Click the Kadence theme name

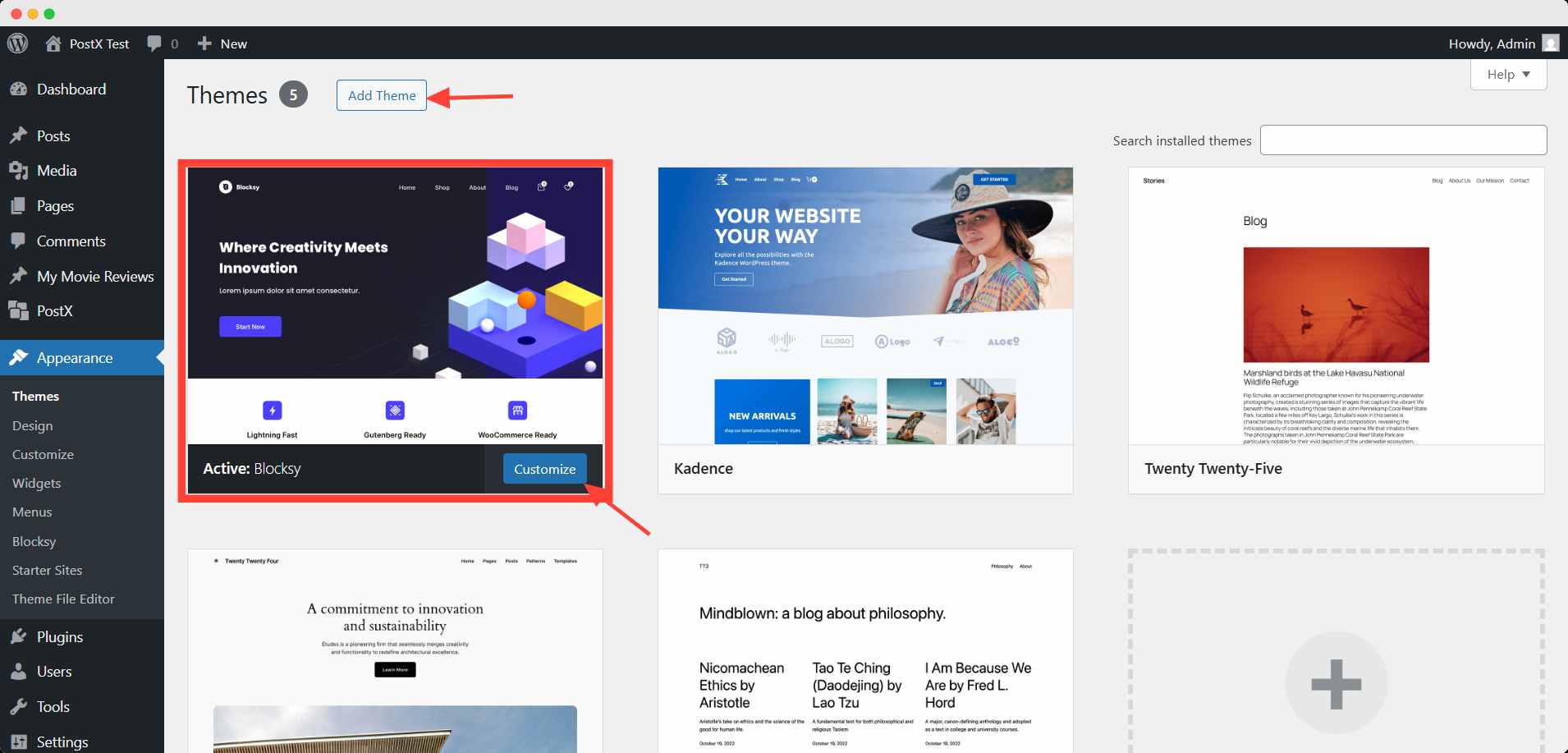pos(704,469)
